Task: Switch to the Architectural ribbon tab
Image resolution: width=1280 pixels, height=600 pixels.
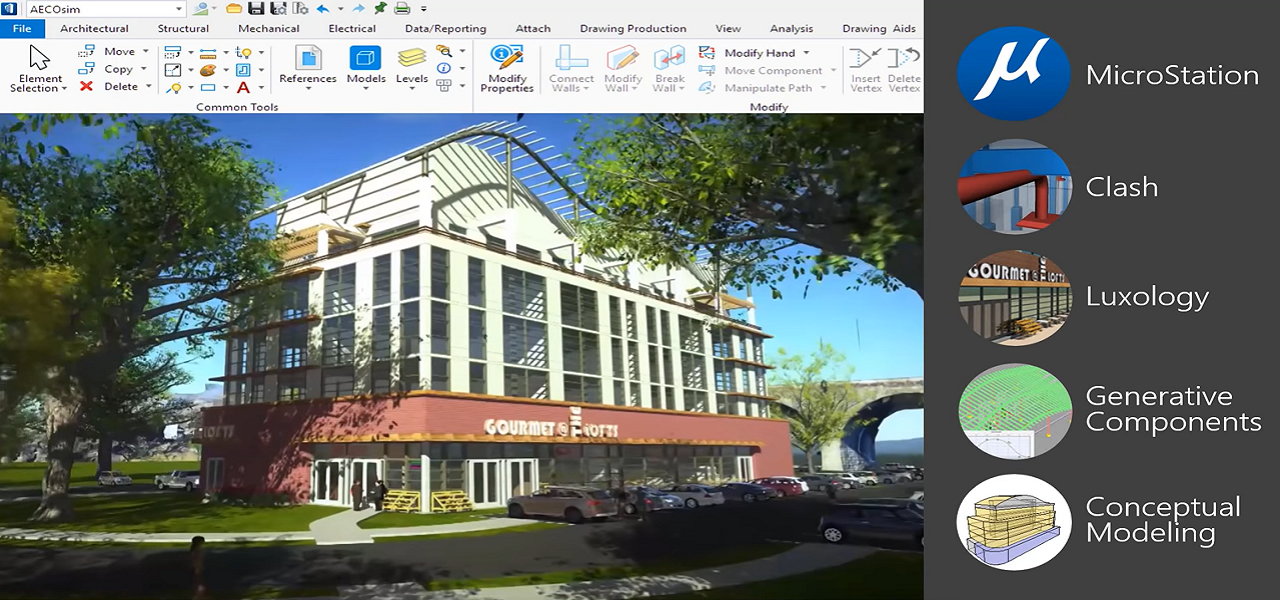Action: coord(94,29)
